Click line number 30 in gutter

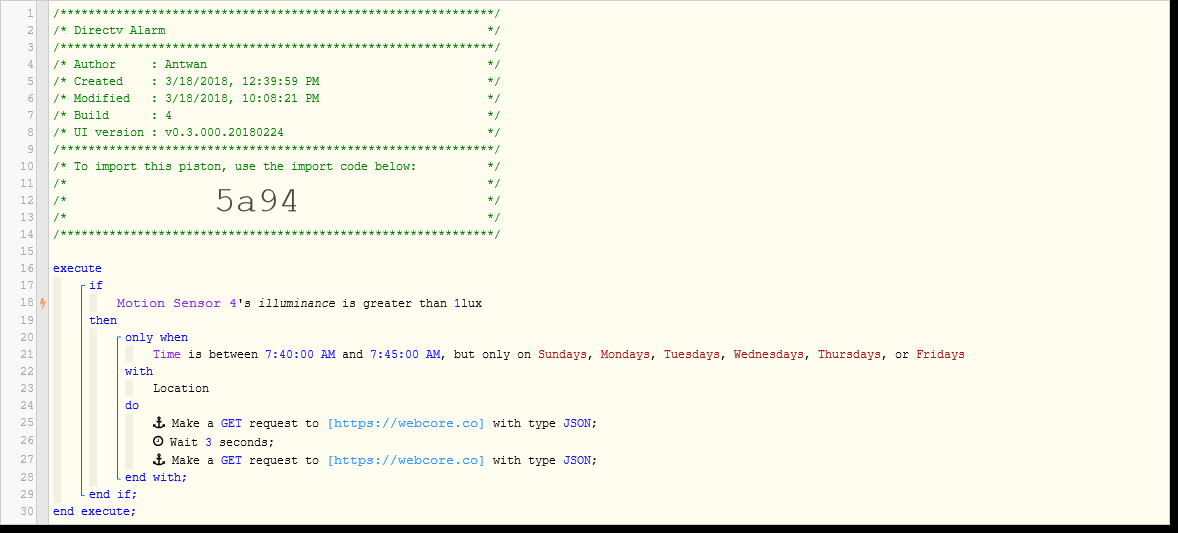[x=28, y=511]
